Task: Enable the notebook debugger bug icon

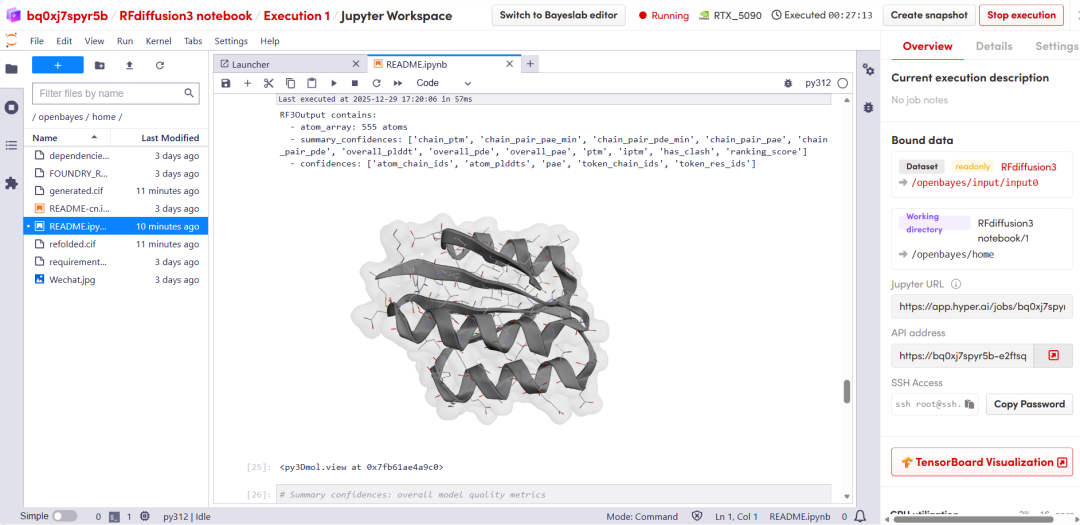Action: 788,83
